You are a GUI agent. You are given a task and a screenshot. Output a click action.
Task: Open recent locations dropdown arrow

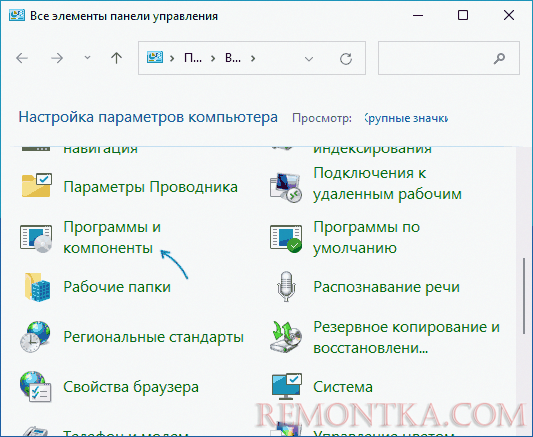coord(87,58)
